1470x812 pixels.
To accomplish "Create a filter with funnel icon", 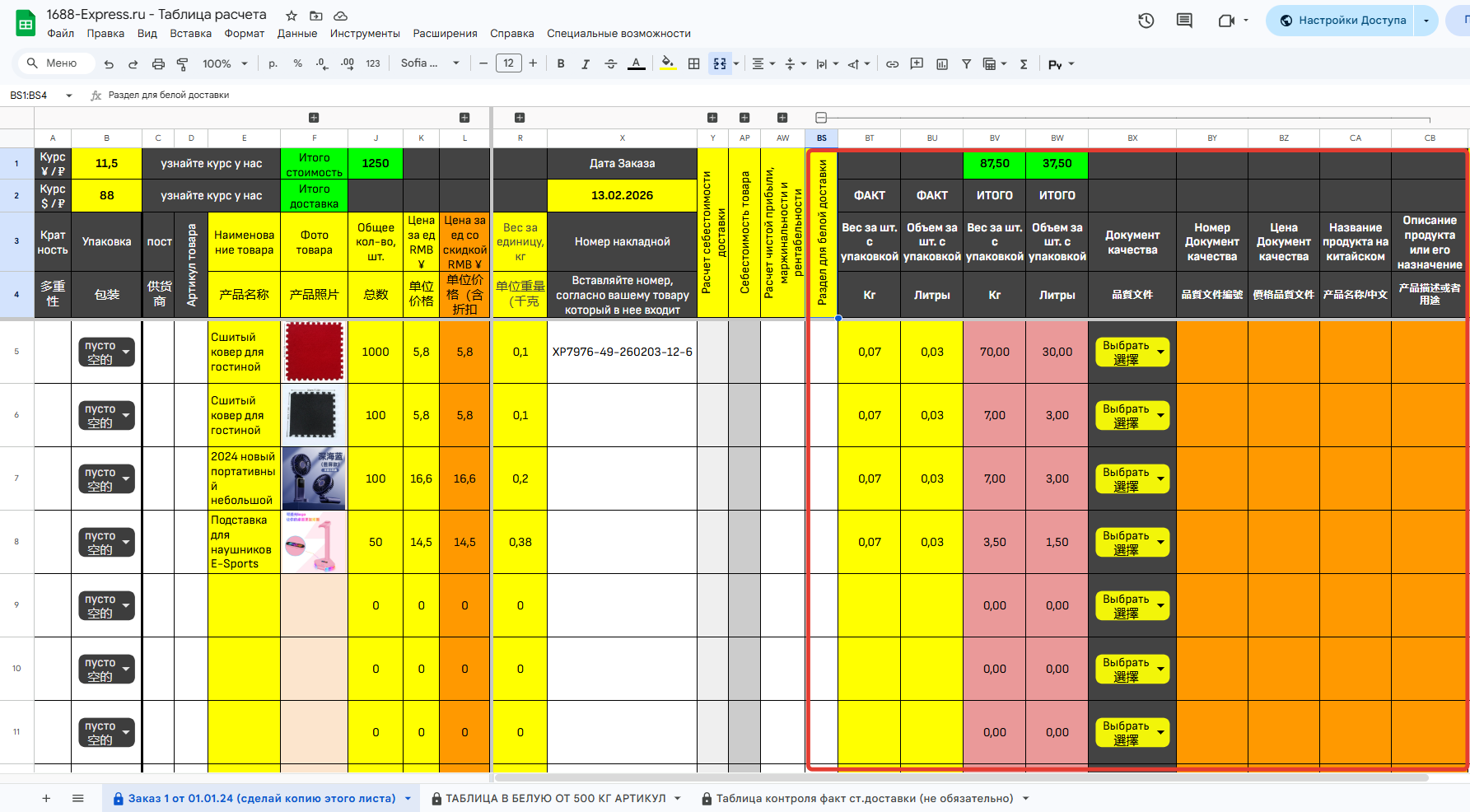I will [966, 64].
